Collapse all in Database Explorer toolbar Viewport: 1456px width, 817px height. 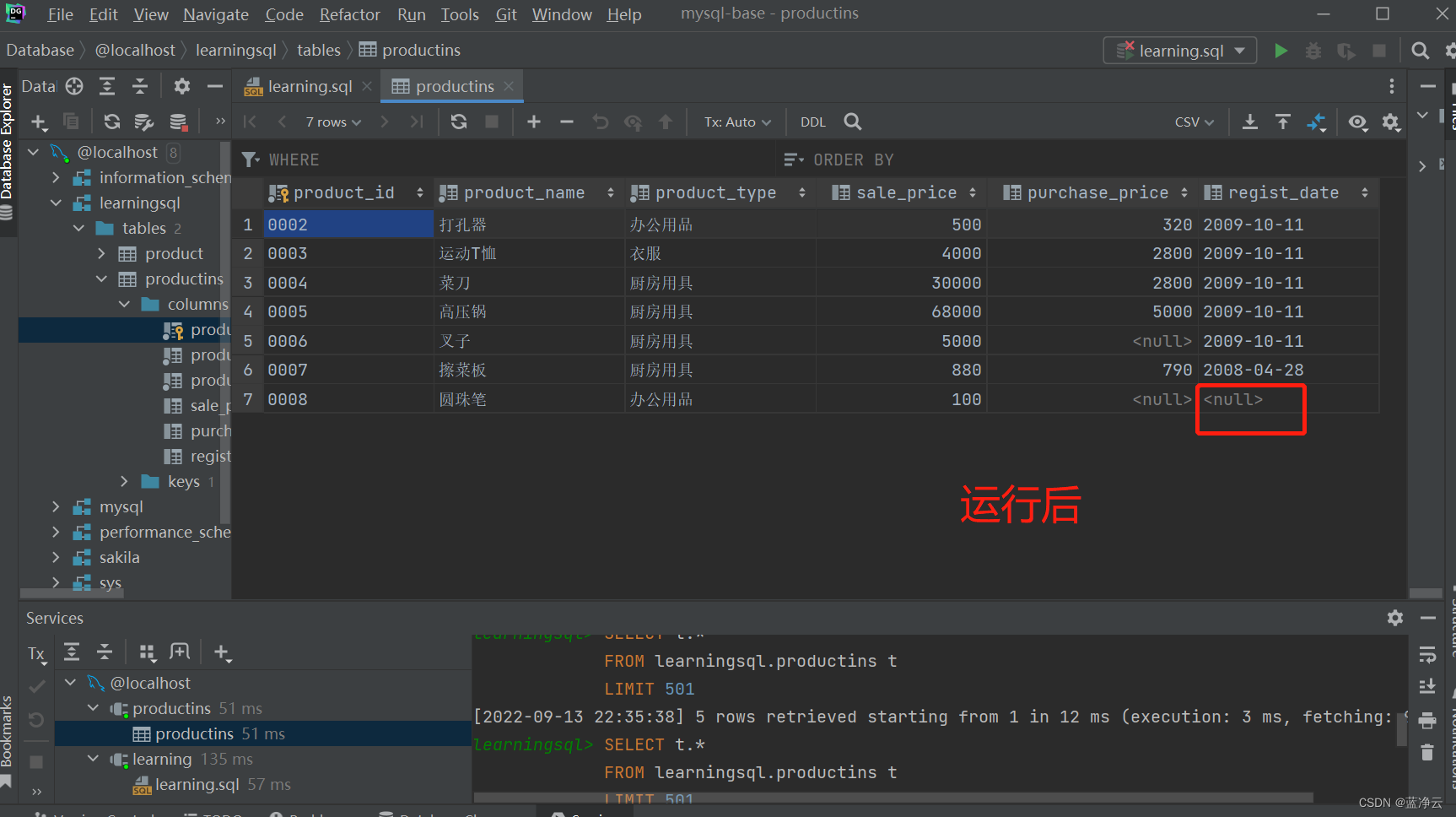tap(140, 86)
